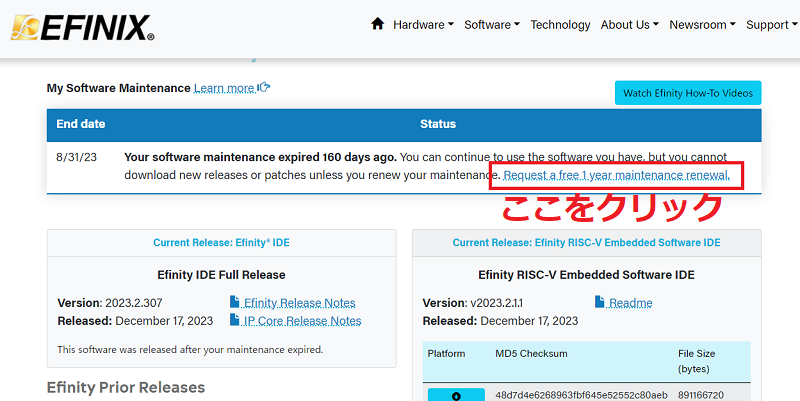Open the Readme link
The image size is (800, 401).
(631, 303)
